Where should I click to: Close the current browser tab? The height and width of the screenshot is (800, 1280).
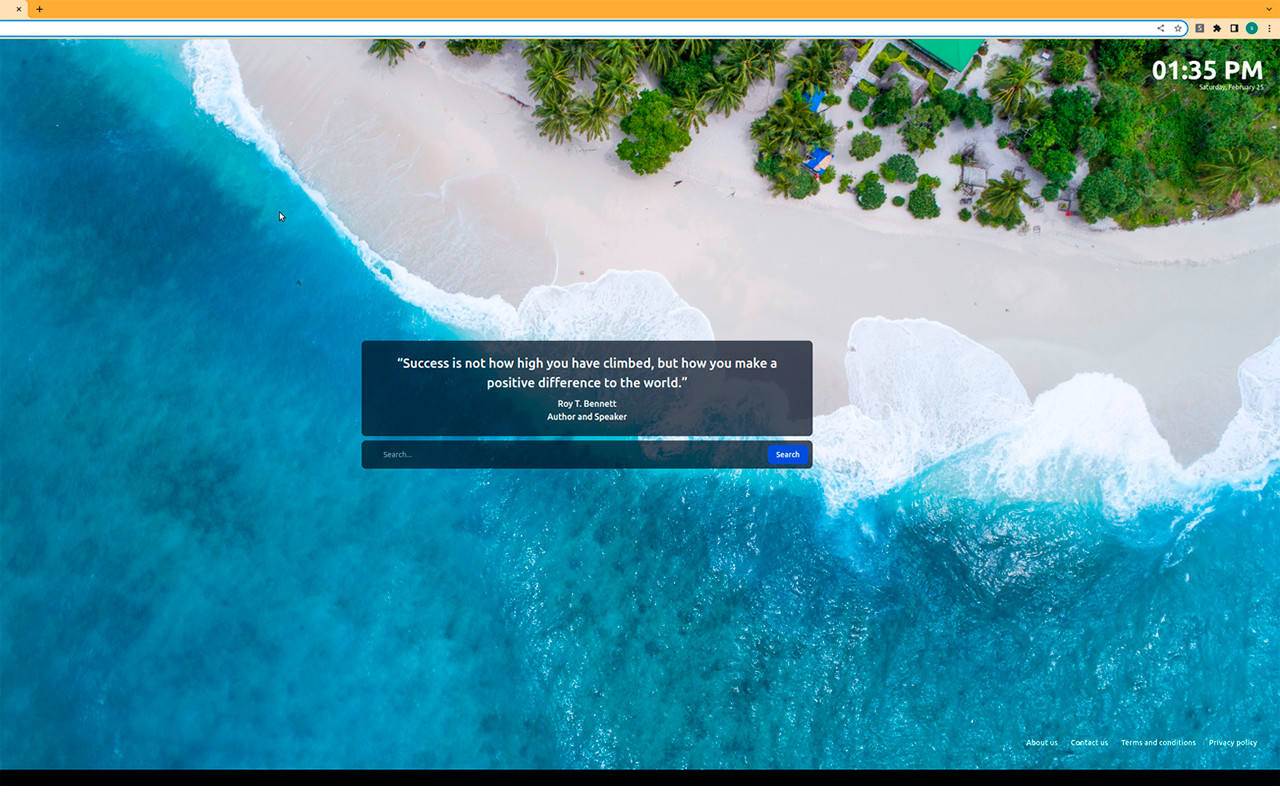click(x=18, y=9)
